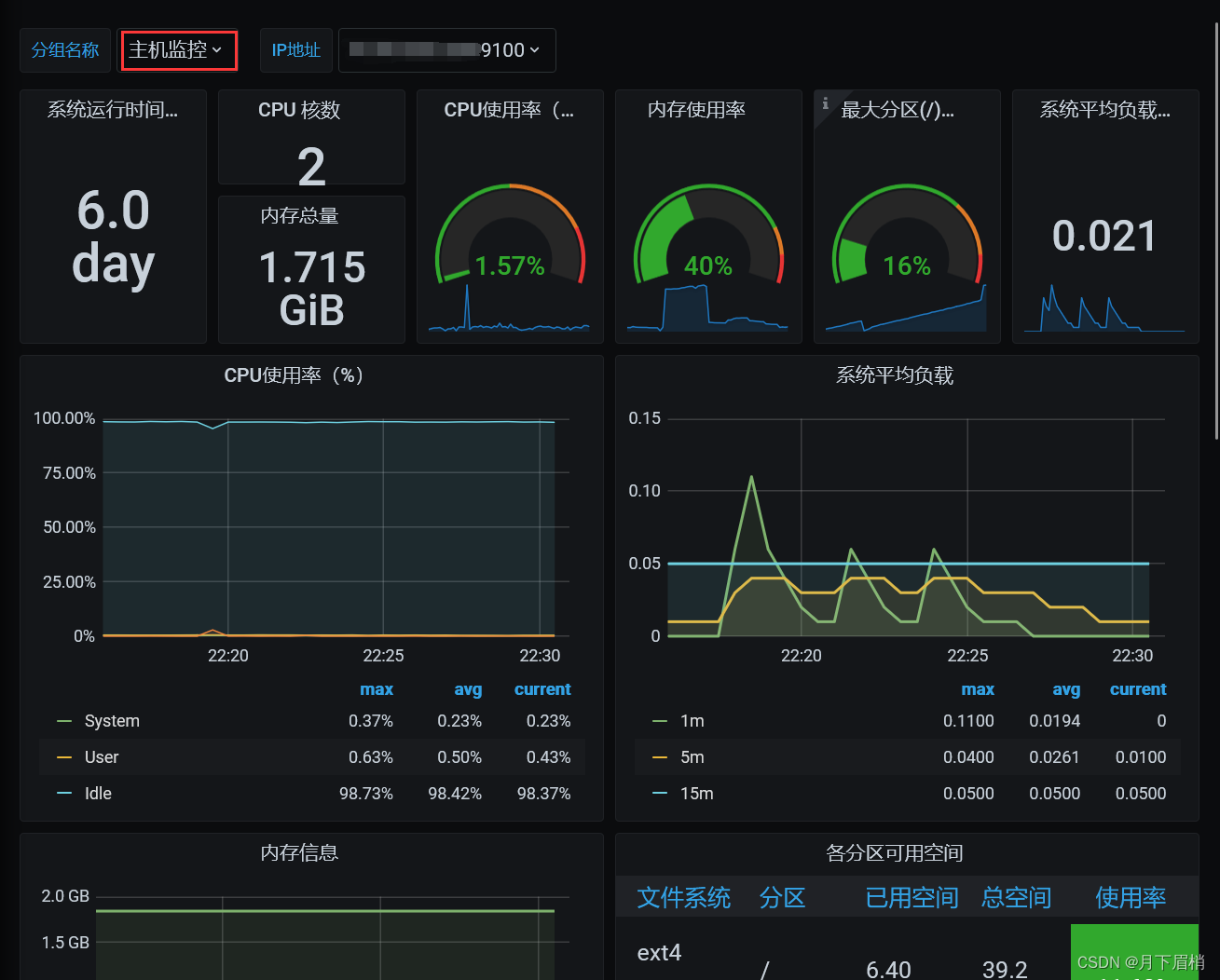
Task: Click the 6.40 used space cell
Action: tap(888, 970)
